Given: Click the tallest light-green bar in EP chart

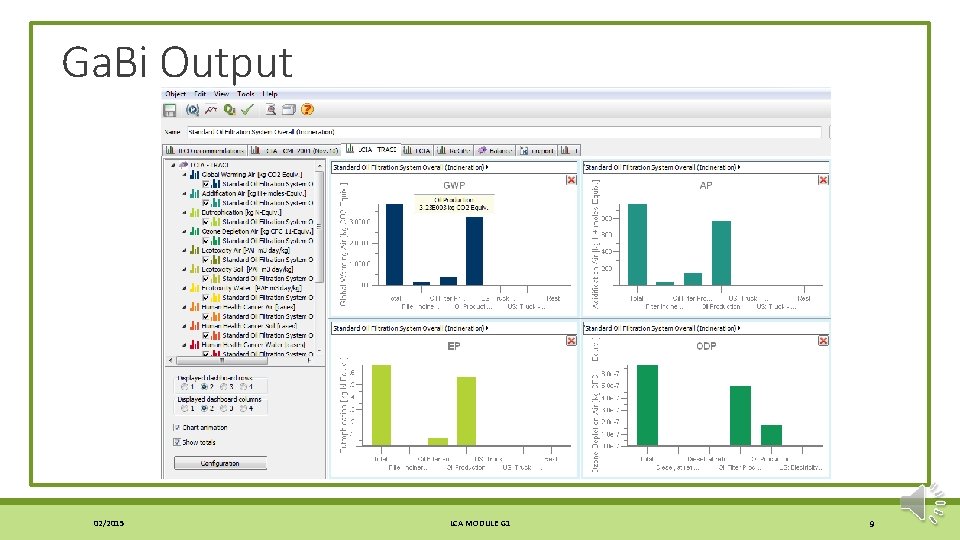Looking at the screenshot, I should pyautogui.click(x=381, y=405).
